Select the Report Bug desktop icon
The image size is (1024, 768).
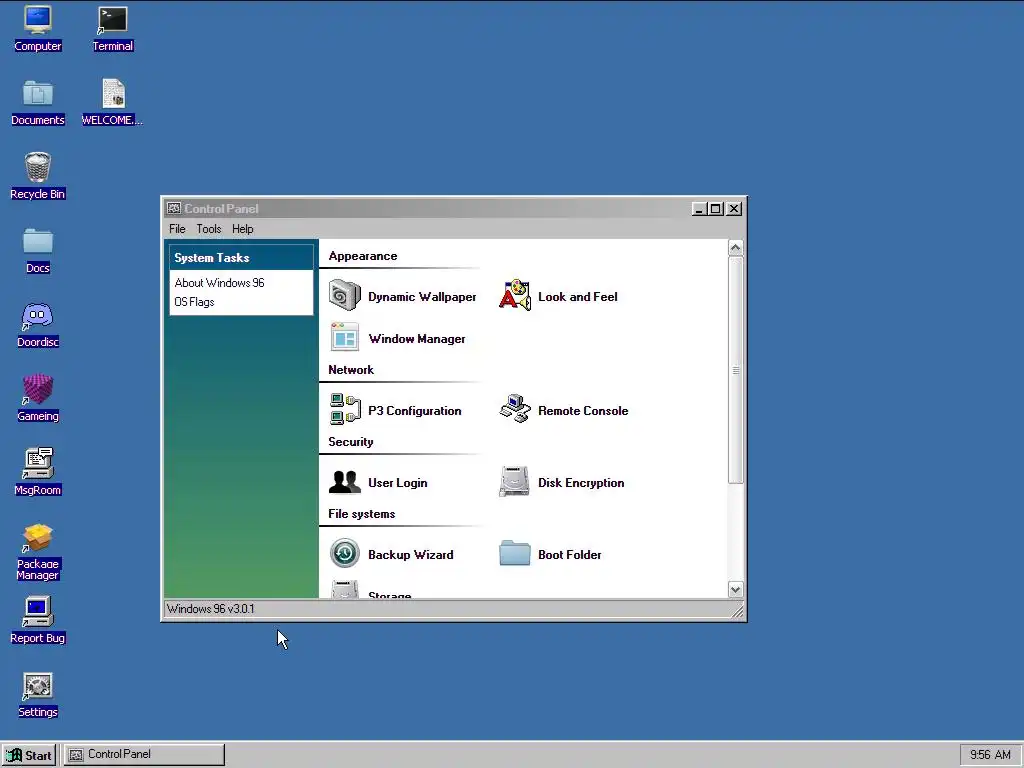point(38,620)
